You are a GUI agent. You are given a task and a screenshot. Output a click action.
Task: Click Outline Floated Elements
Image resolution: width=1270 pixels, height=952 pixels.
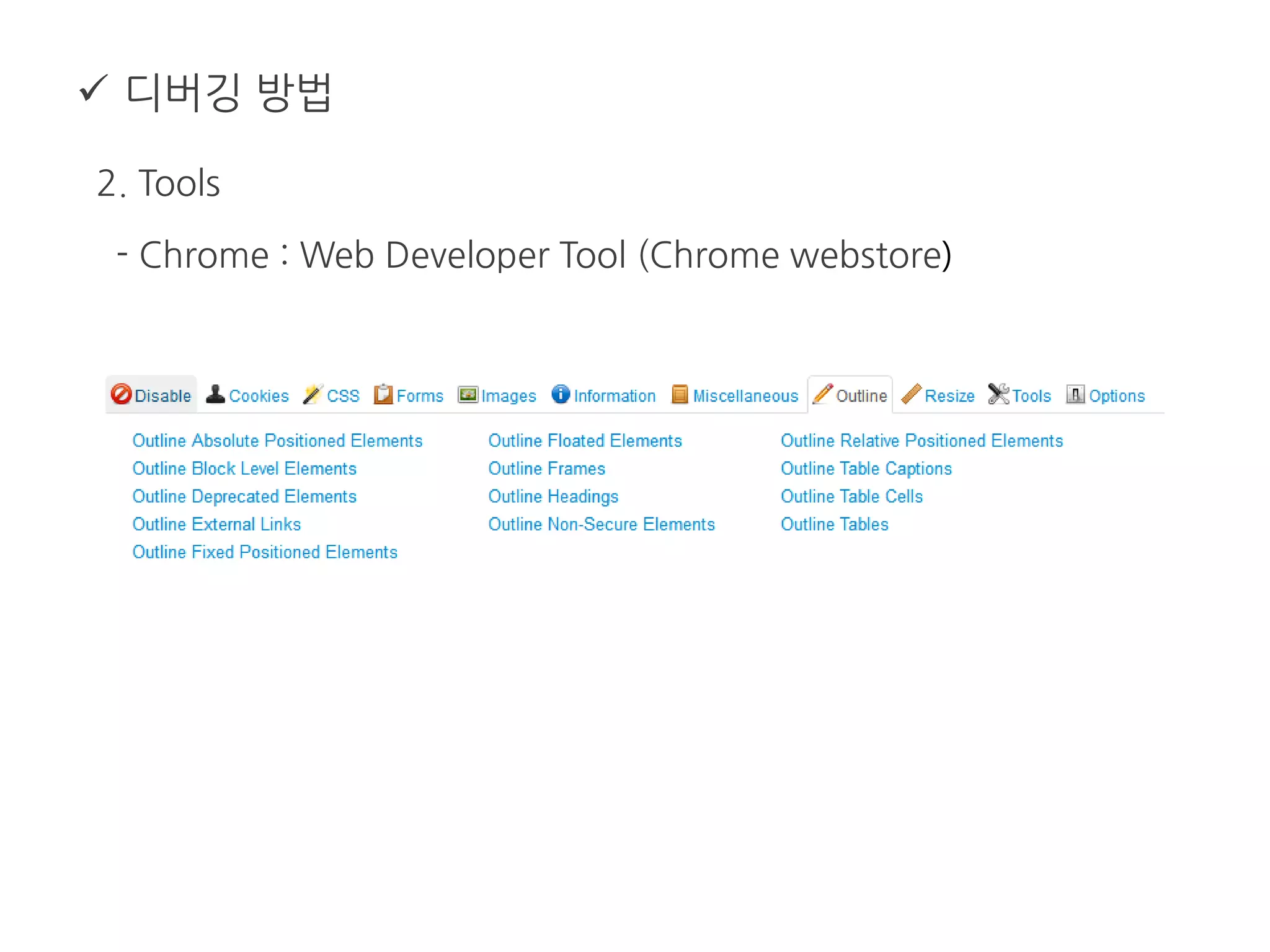click(x=585, y=441)
